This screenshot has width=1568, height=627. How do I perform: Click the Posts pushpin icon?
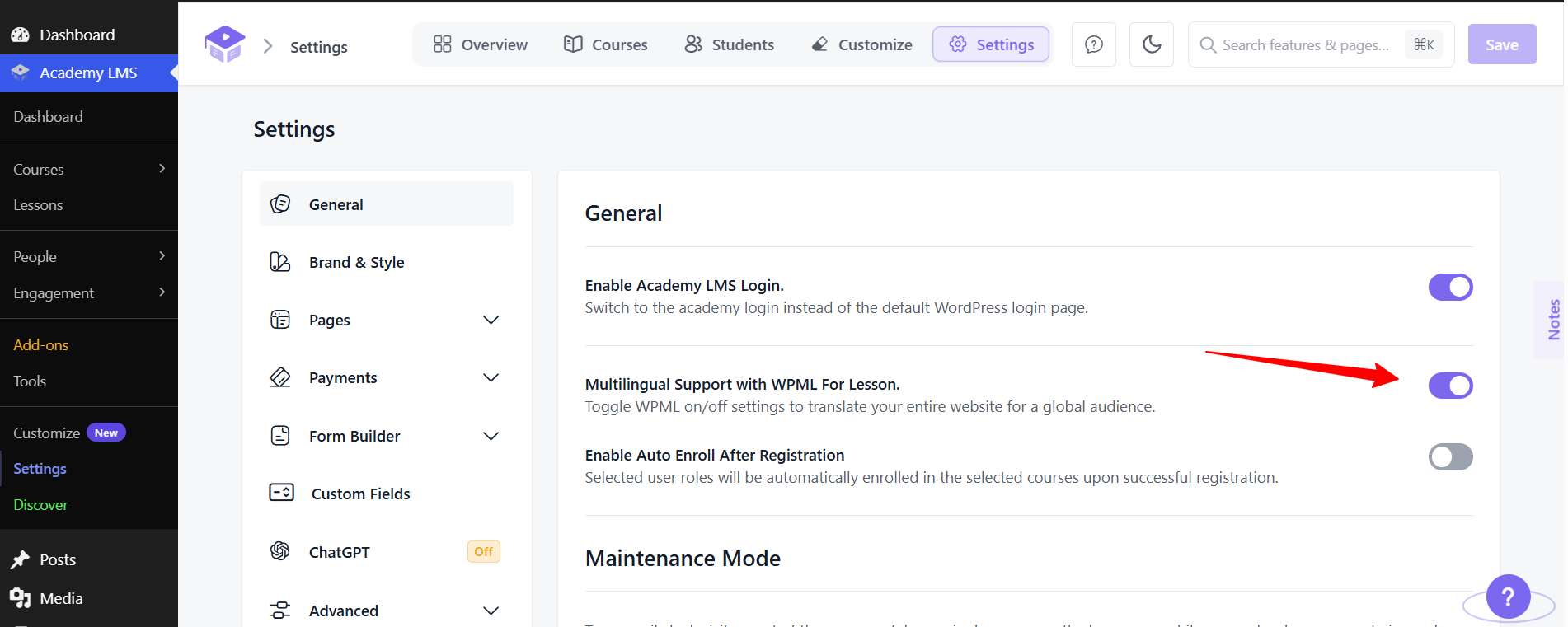pyautogui.click(x=20, y=560)
